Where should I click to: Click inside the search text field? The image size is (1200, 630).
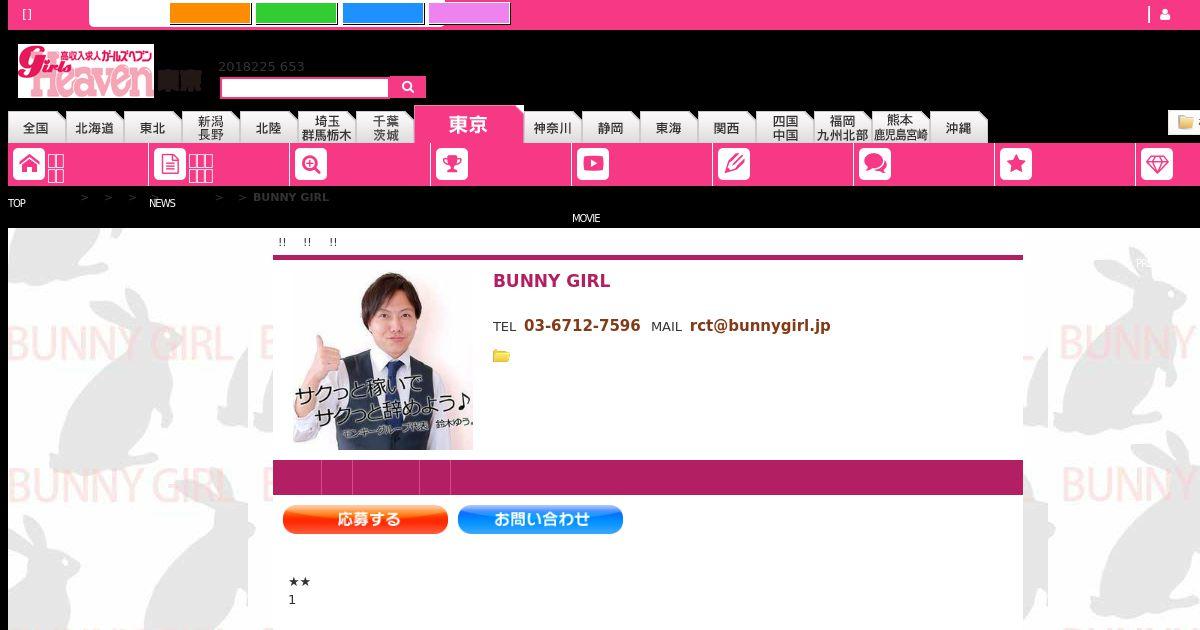pos(304,88)
